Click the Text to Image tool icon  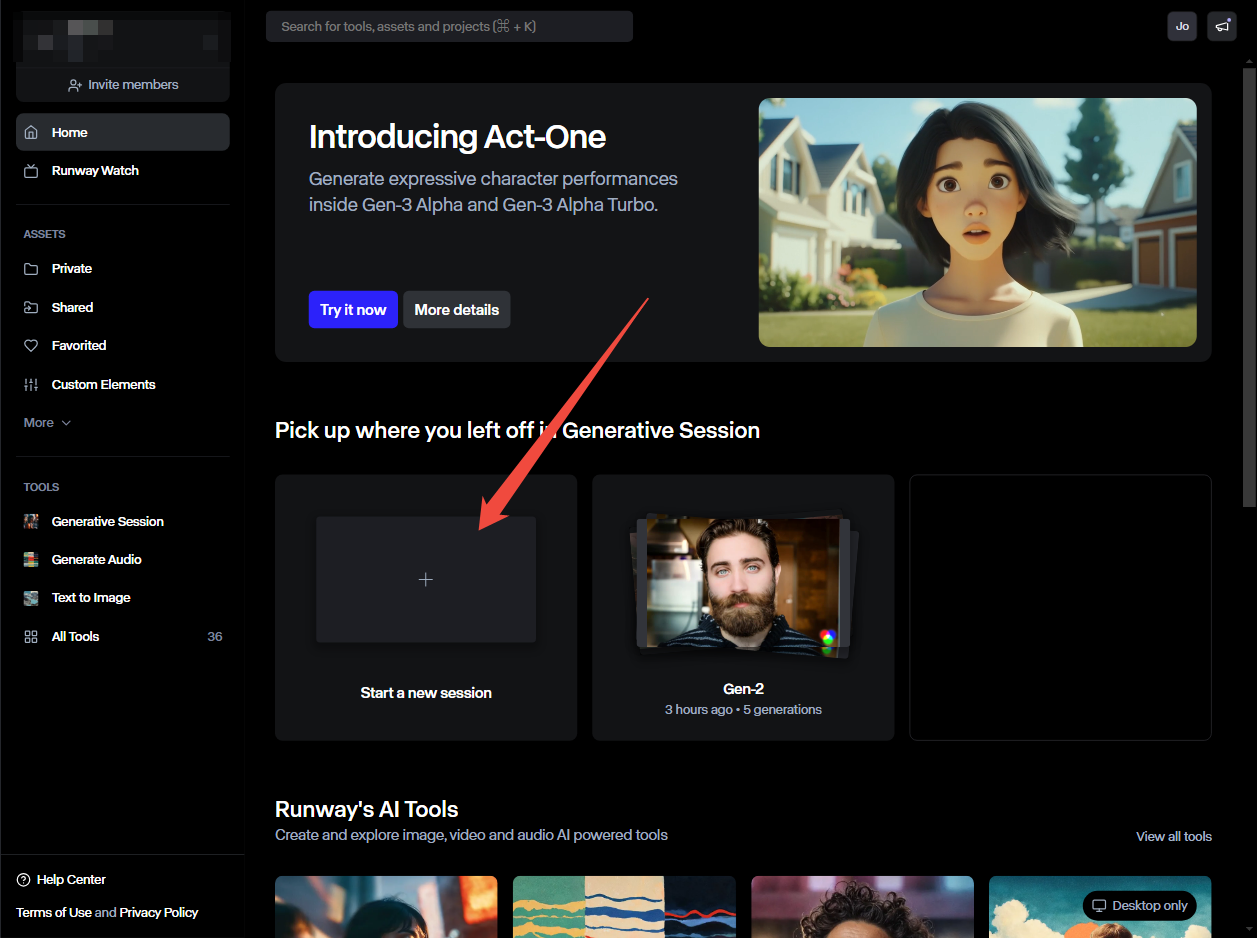(31, 598)
